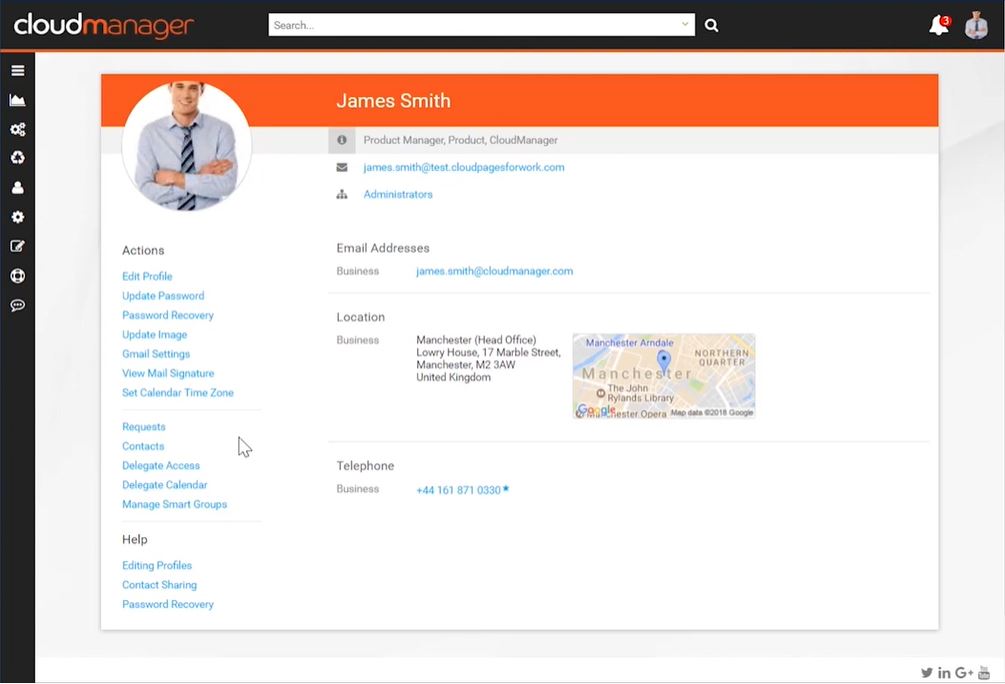Click Set Calendar Time Zone
The image size is (1005, 684).
click(x=178, y=392)
